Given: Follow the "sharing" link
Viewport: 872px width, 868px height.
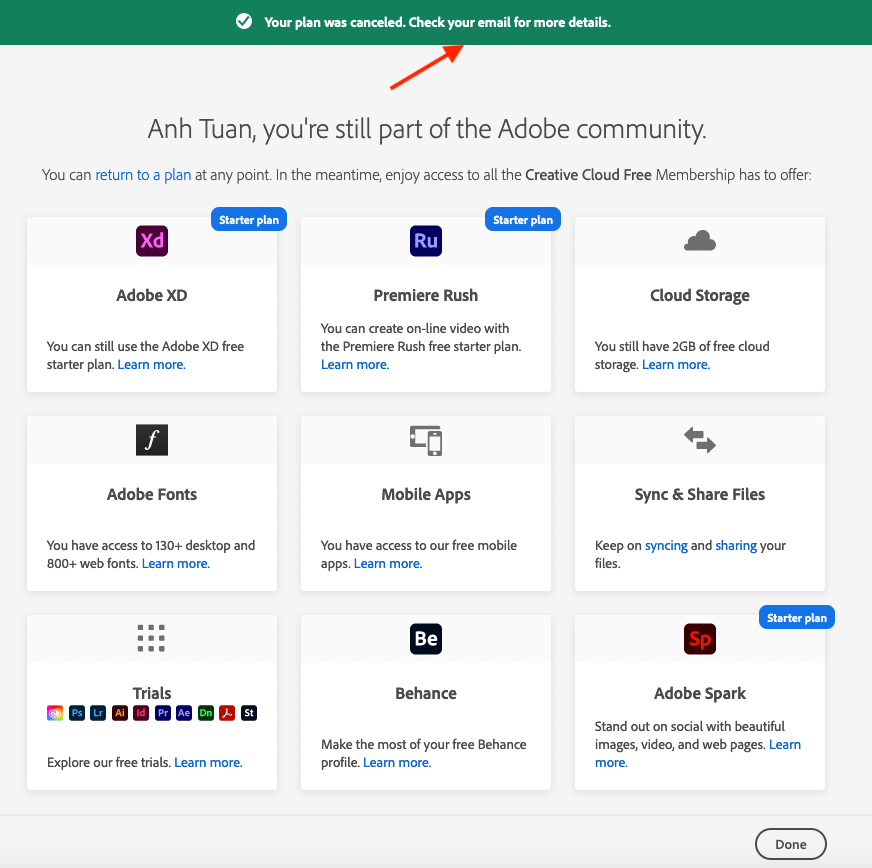Looking at the screenshot, I should pyautogui.click(x=736, y=546).
